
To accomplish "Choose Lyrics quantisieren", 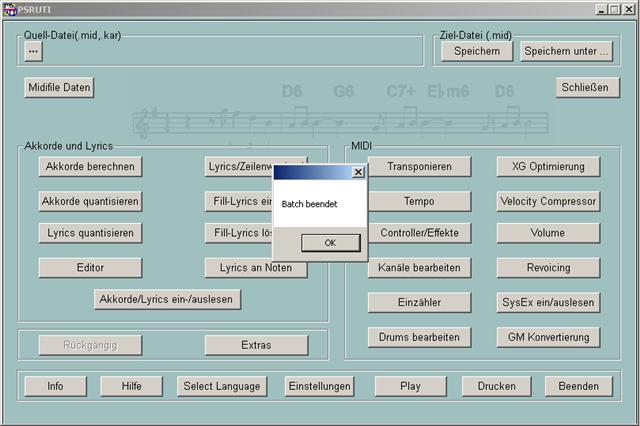I will [90, 233].
